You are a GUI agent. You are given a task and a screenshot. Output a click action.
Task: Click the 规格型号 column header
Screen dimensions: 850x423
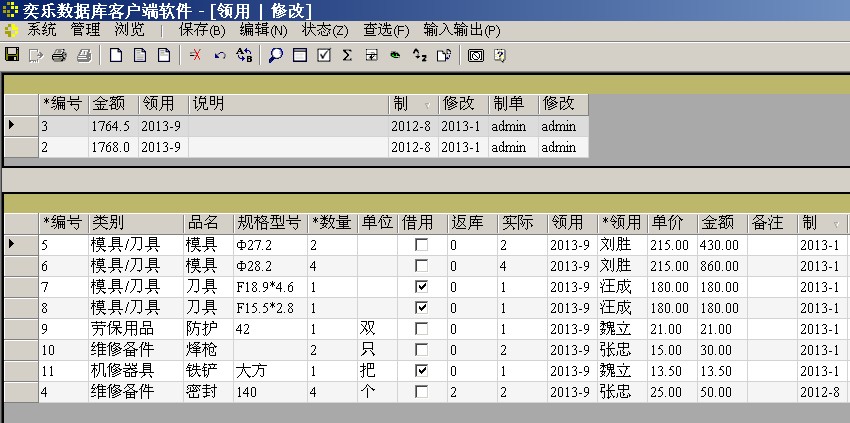click(x=269, y=223)
